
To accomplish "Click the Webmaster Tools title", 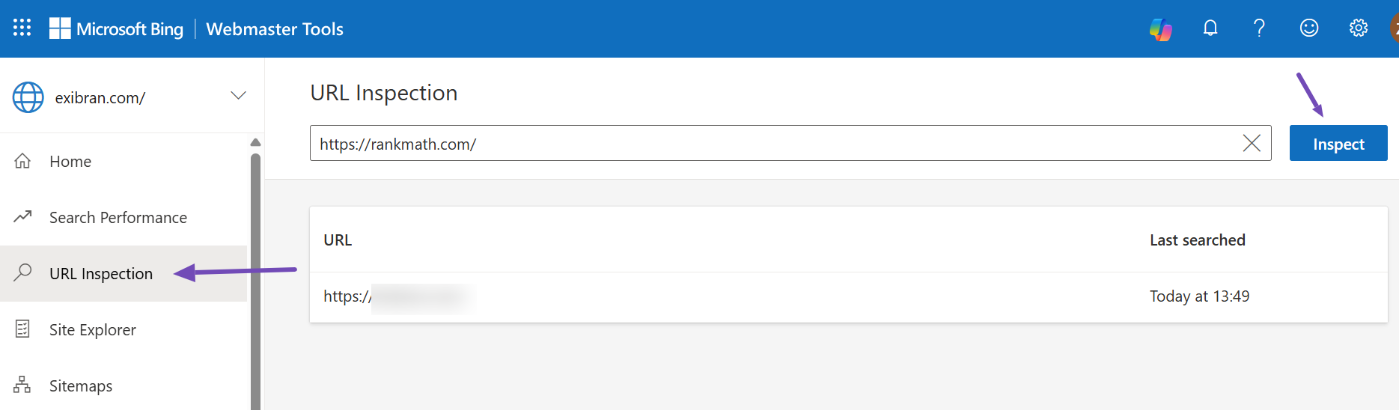I will coord(274,29).
